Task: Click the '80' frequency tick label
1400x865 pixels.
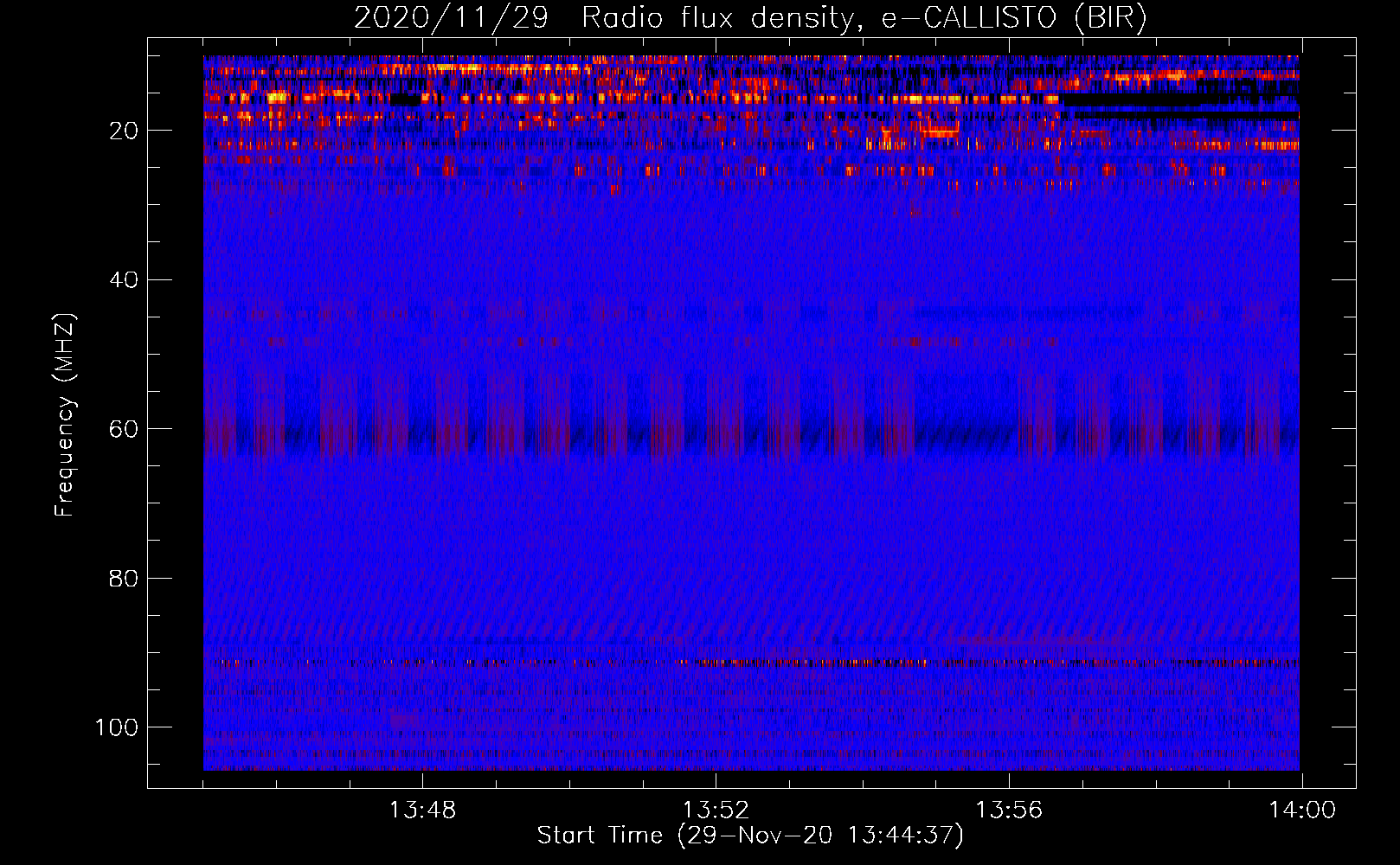Action: point(124,578)
